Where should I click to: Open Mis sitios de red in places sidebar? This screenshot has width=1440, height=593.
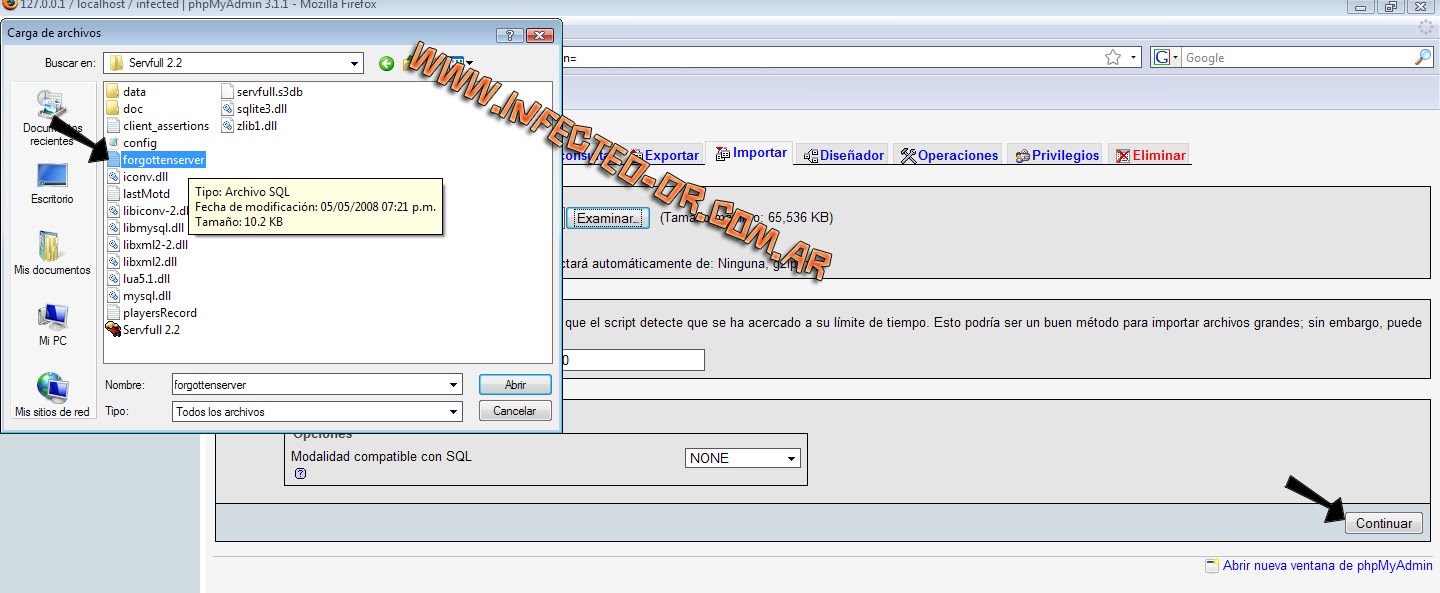tap(52, 395)
